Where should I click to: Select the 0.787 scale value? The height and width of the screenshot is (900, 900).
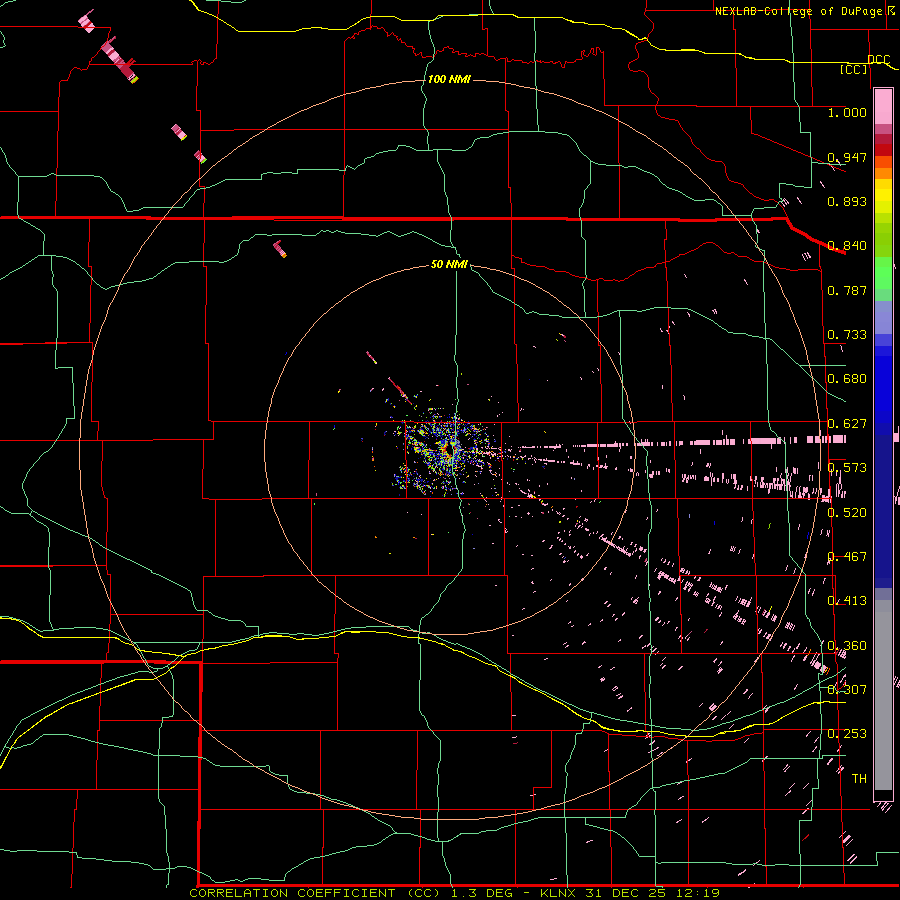pyautogui.click(x=847, y=290)
